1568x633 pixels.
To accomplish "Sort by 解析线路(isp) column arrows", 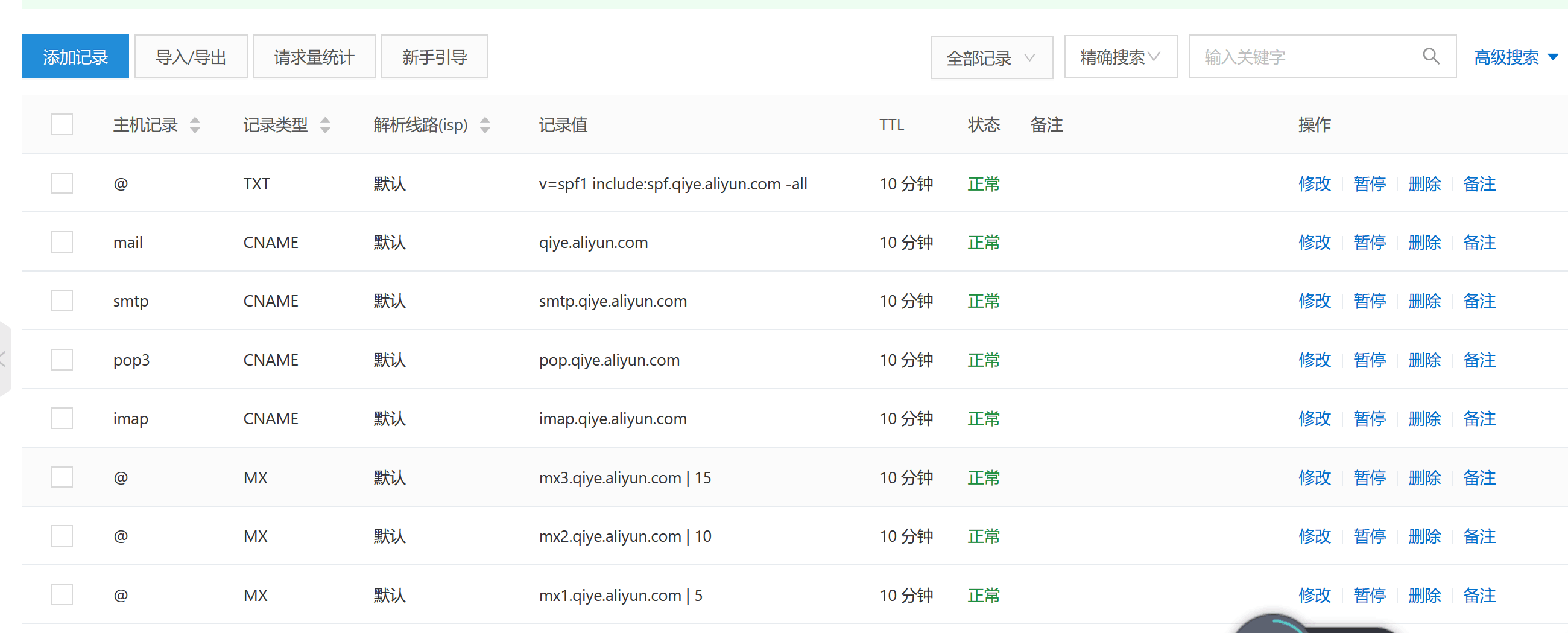I will [485, 125].
